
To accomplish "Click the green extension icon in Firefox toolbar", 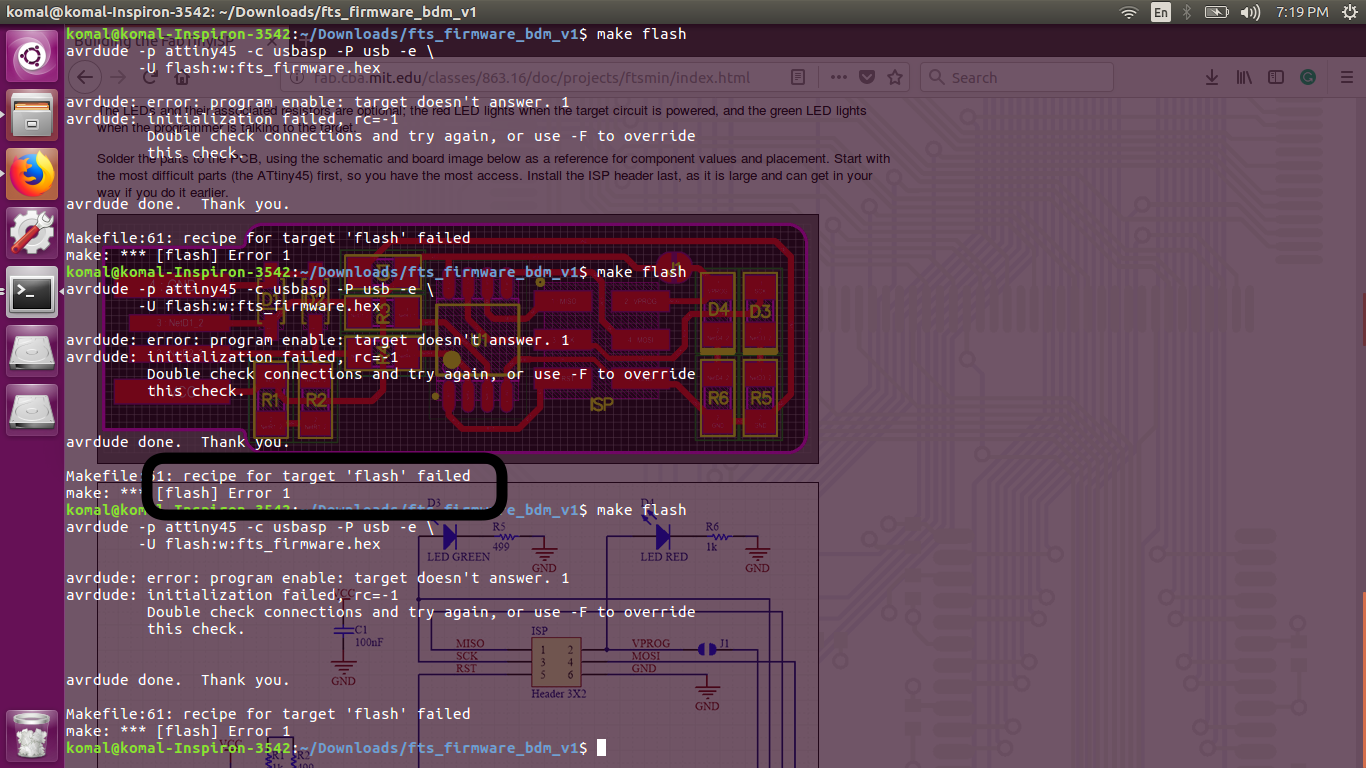I will click(1308, 77).
